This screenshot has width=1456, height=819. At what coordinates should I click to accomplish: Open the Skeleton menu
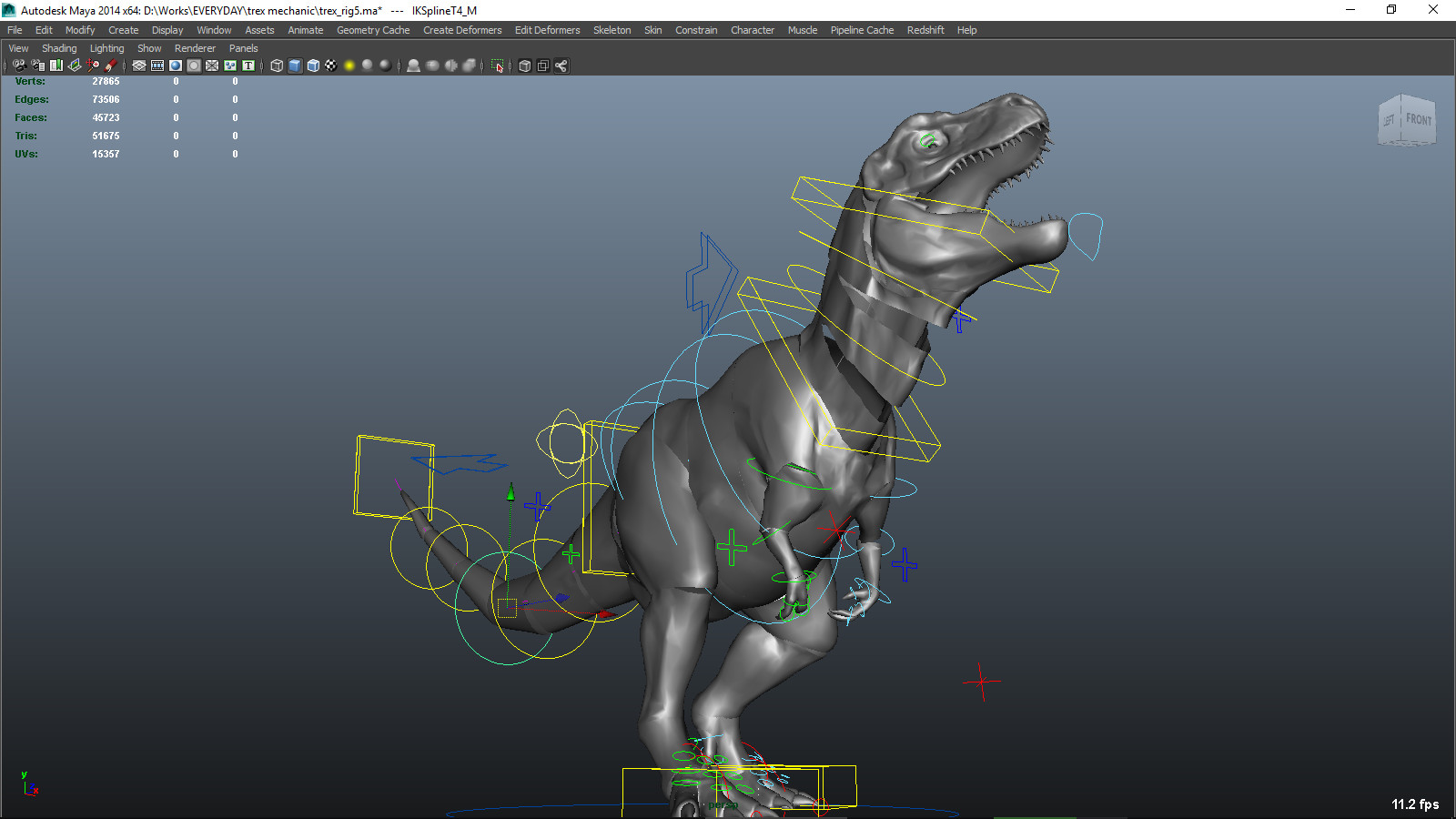(x=612, y=29)
